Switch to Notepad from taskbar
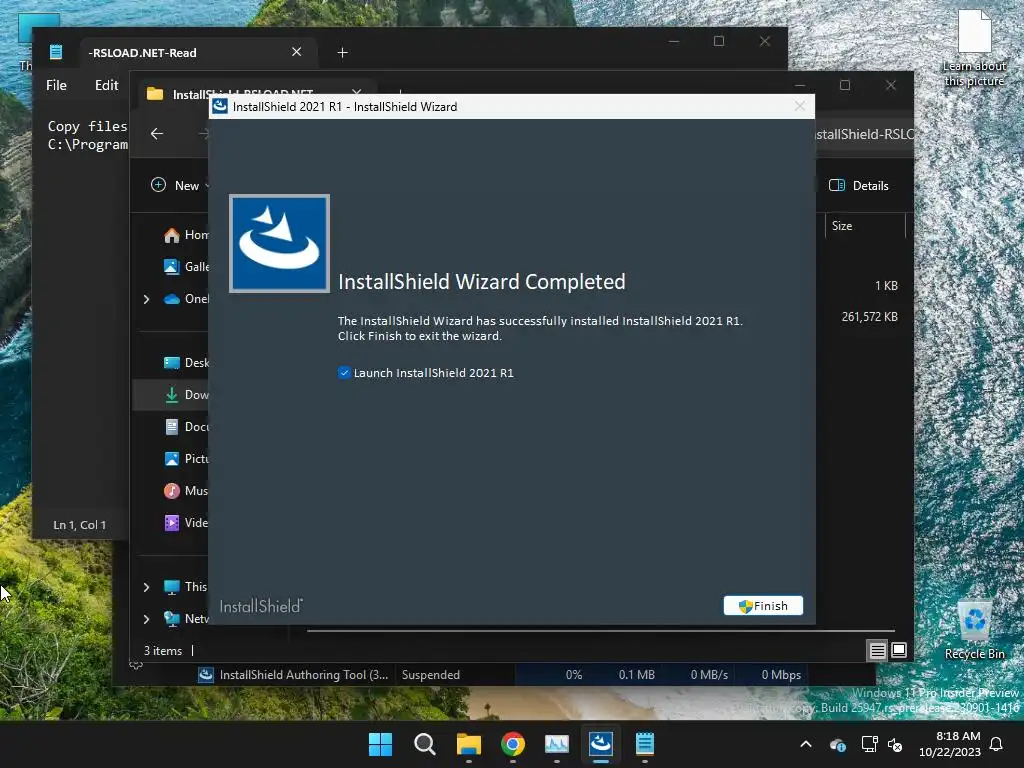 click(645, 744)
